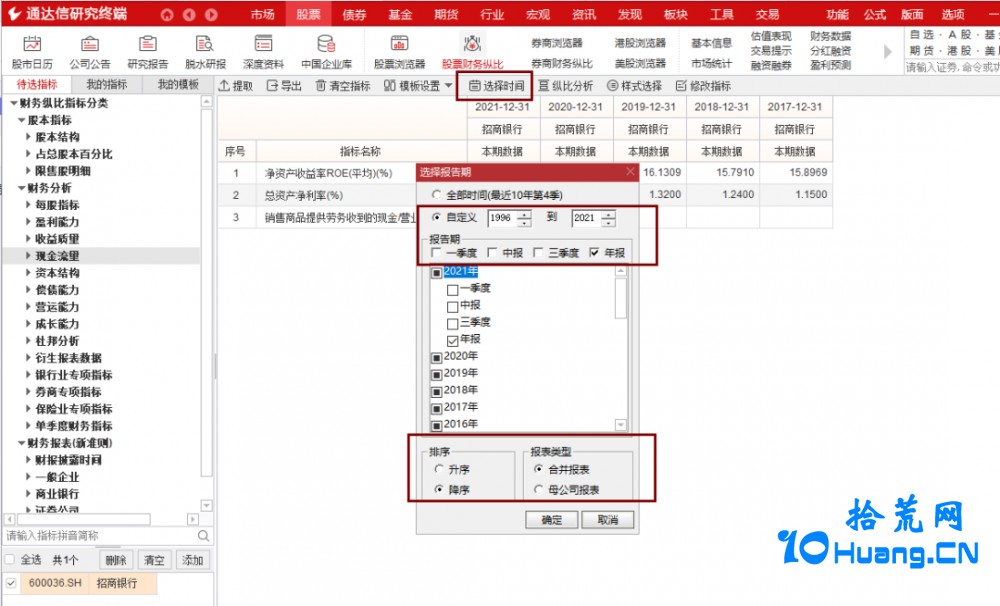Click the forward arrow in the title bar
The image size is (1000, 606).
point(211,14)
